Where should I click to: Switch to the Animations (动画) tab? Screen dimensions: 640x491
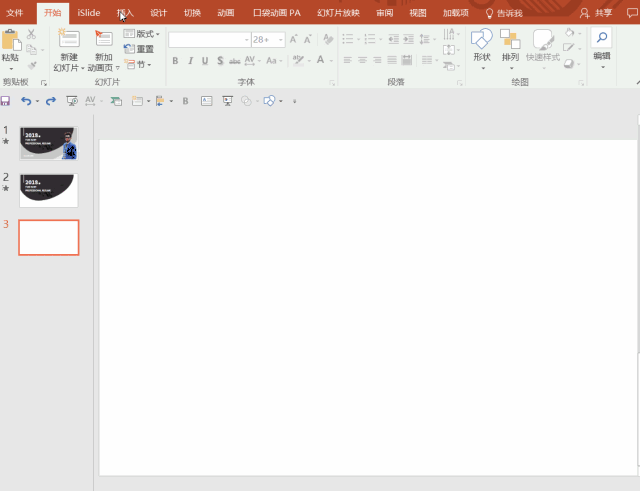coord(226,13)
